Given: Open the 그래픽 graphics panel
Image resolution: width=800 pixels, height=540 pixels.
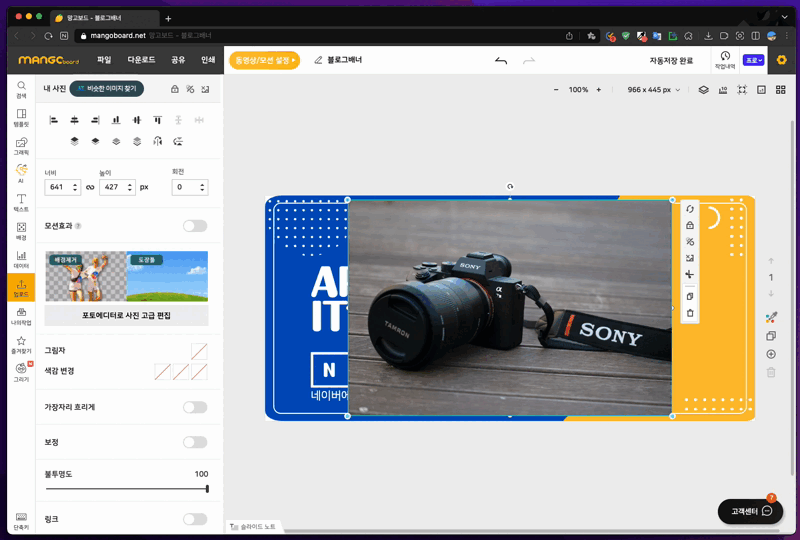Looking at the screenshot, I should (21, 146).
